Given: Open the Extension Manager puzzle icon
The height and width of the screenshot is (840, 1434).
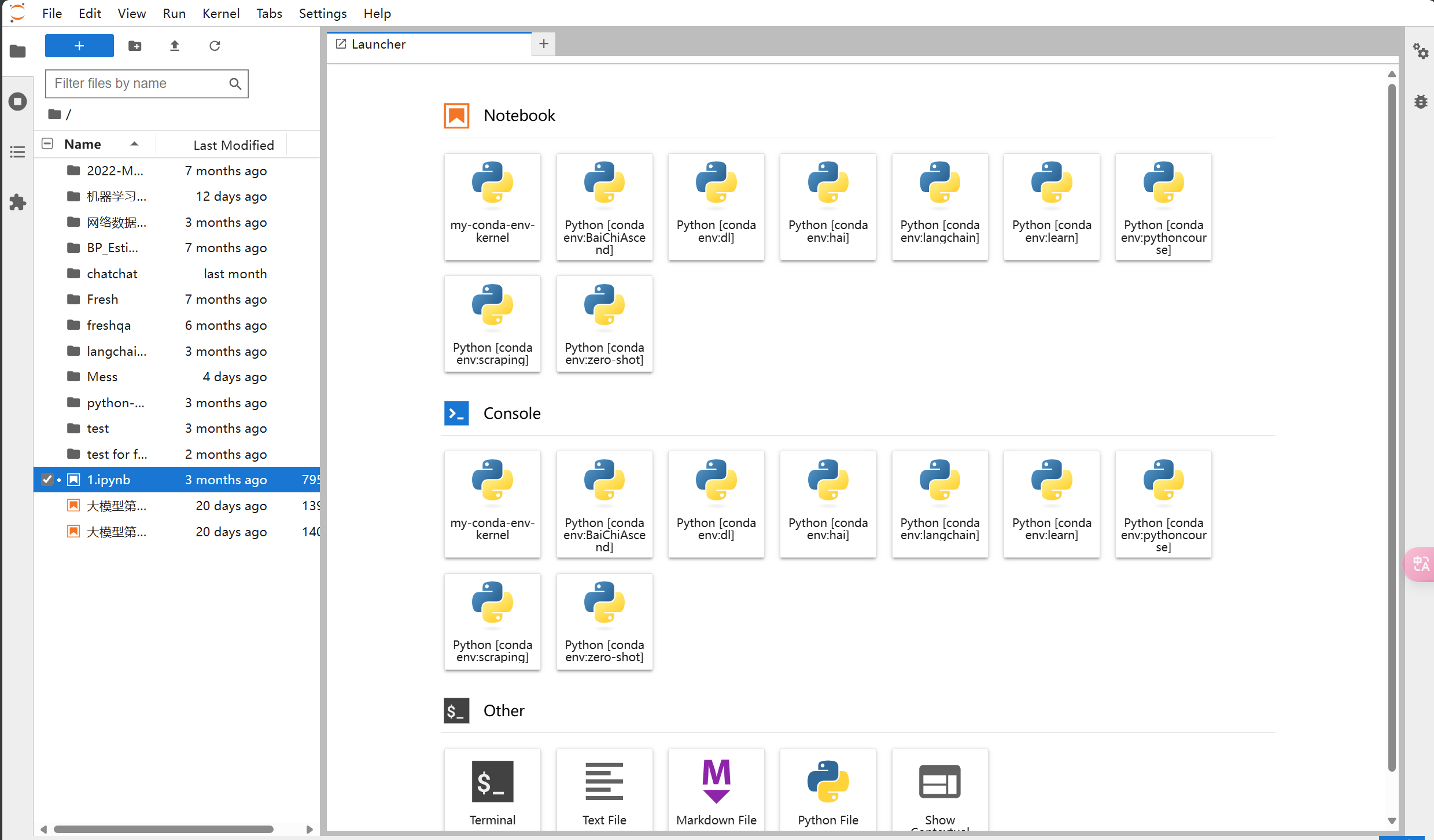Looking at the screenshot, I should click(x=17, y=202).
